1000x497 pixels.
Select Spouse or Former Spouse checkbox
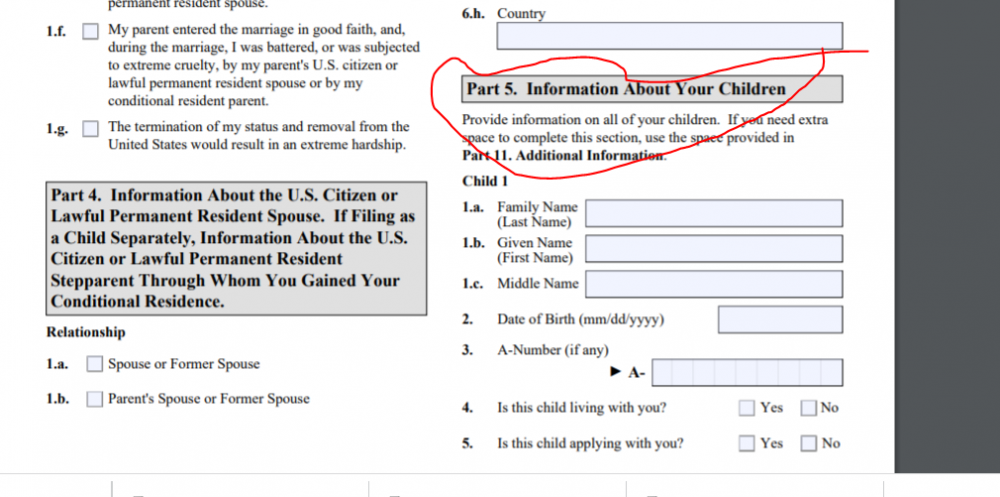point(94,365)
